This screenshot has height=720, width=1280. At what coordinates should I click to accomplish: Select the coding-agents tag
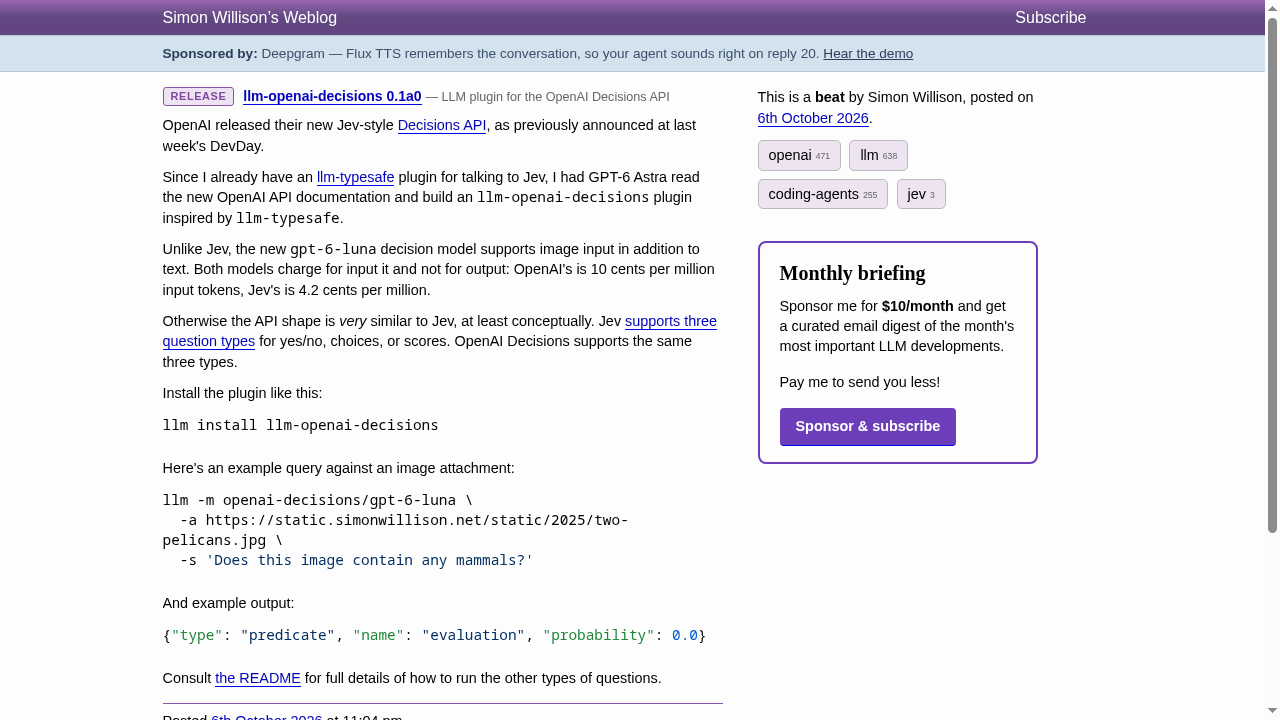pos(822,194)
